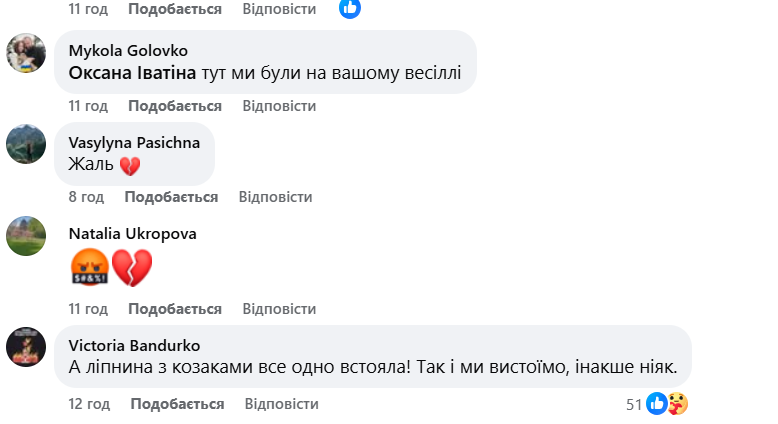Click the like reaction icon at top
The image size is (778, 424).
point(349,9)
